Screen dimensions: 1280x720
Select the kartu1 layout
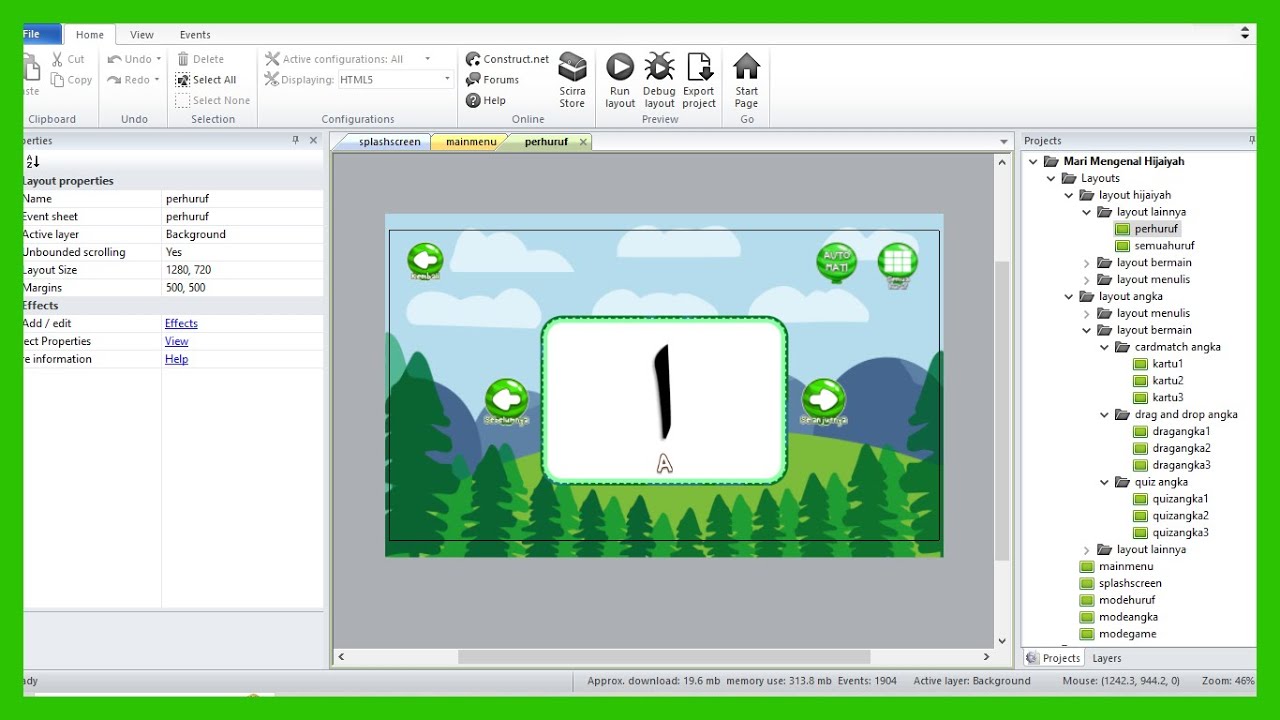point(1167,364)
